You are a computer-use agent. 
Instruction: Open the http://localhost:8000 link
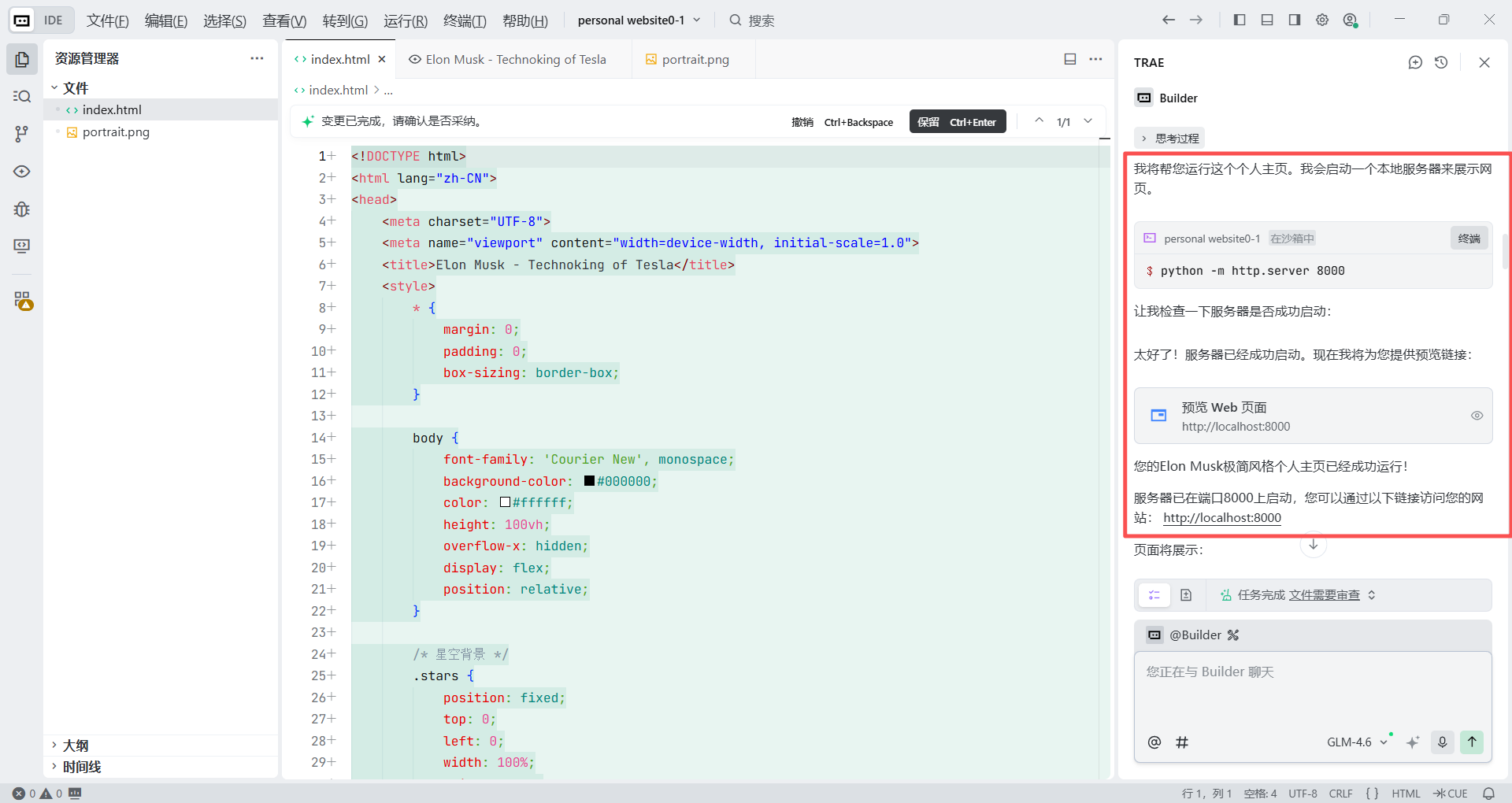coord(1221,518)
